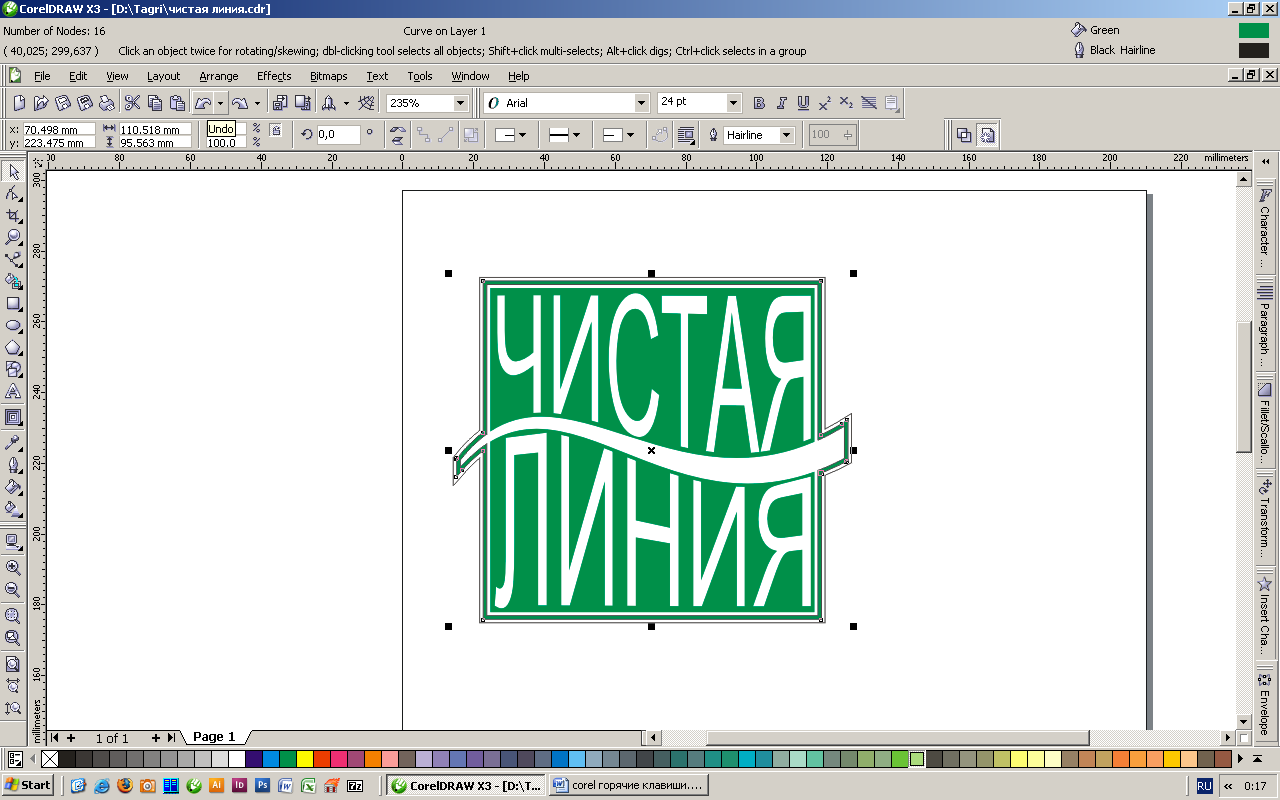The height and width of the screenshot is (800, 1280).
Task: Toggle Bold formatting
Action: coord(759,103)
